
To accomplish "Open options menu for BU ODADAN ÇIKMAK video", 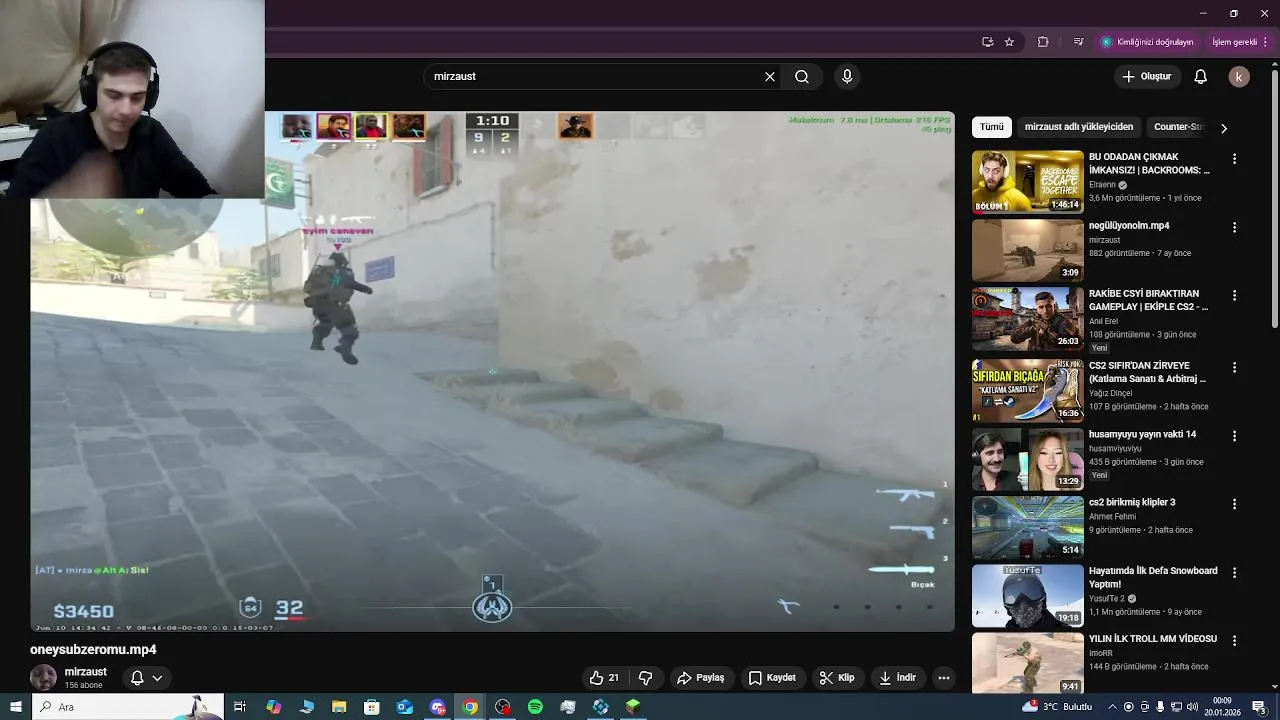I will click(x=1234, y=159).
